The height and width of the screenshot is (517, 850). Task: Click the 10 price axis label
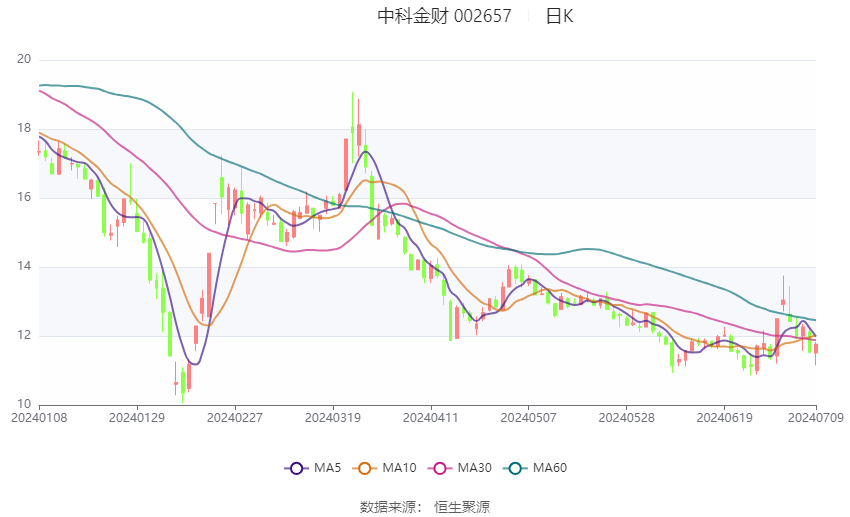click(24, 404)
